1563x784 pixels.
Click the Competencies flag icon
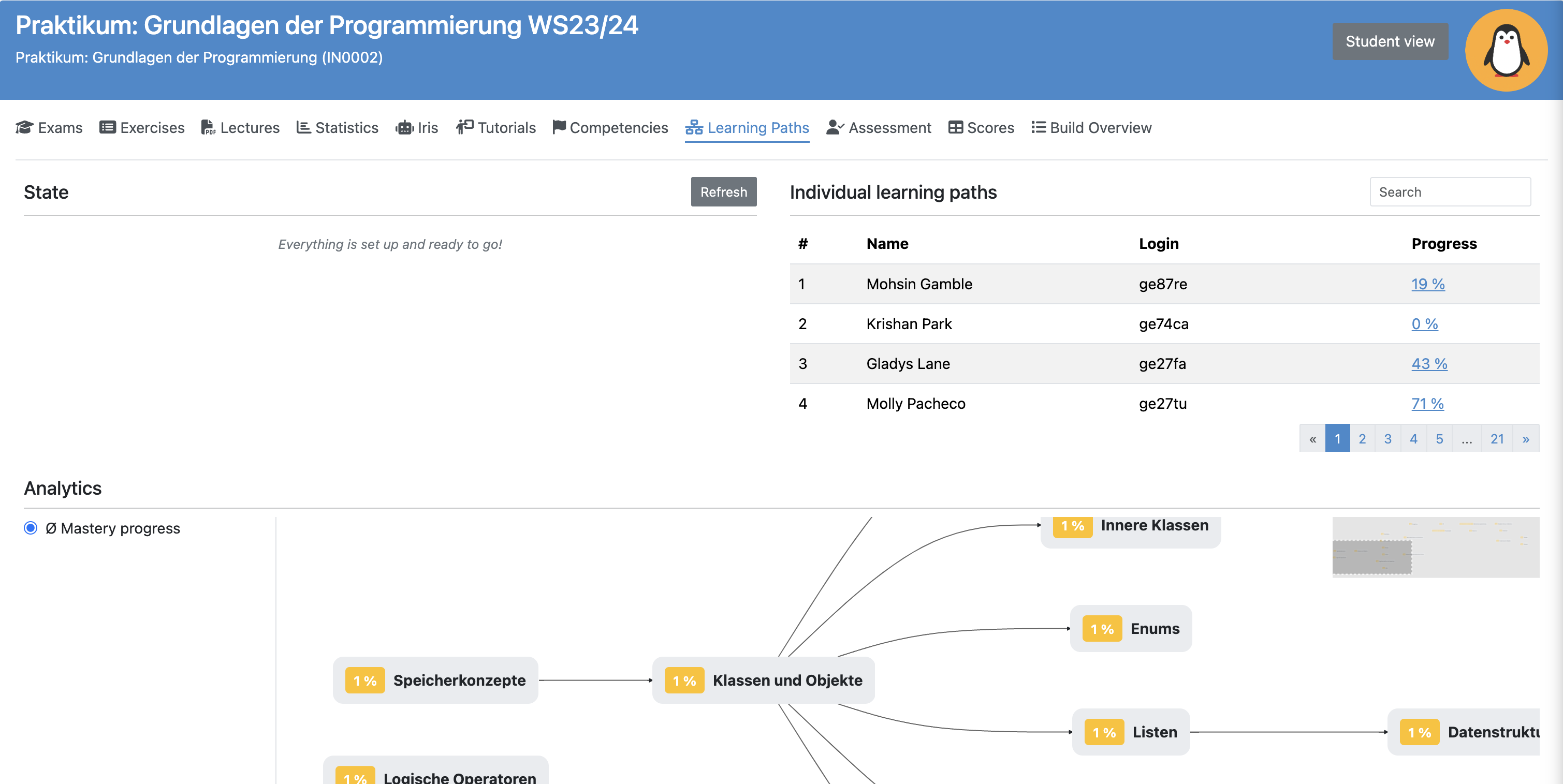pos(559,127)
